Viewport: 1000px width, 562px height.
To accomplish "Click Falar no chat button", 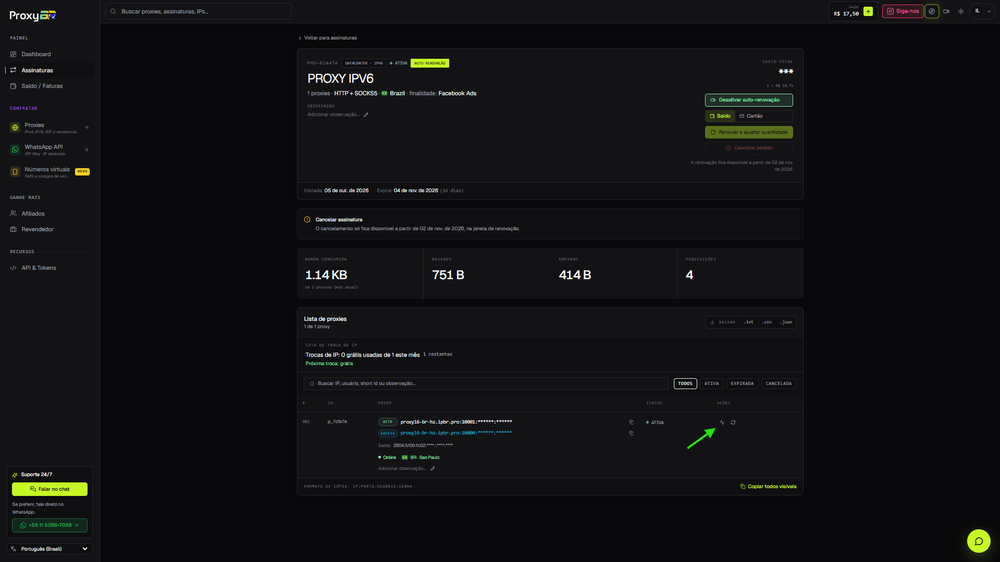I will pyautogui.click(x=50, y=489).
